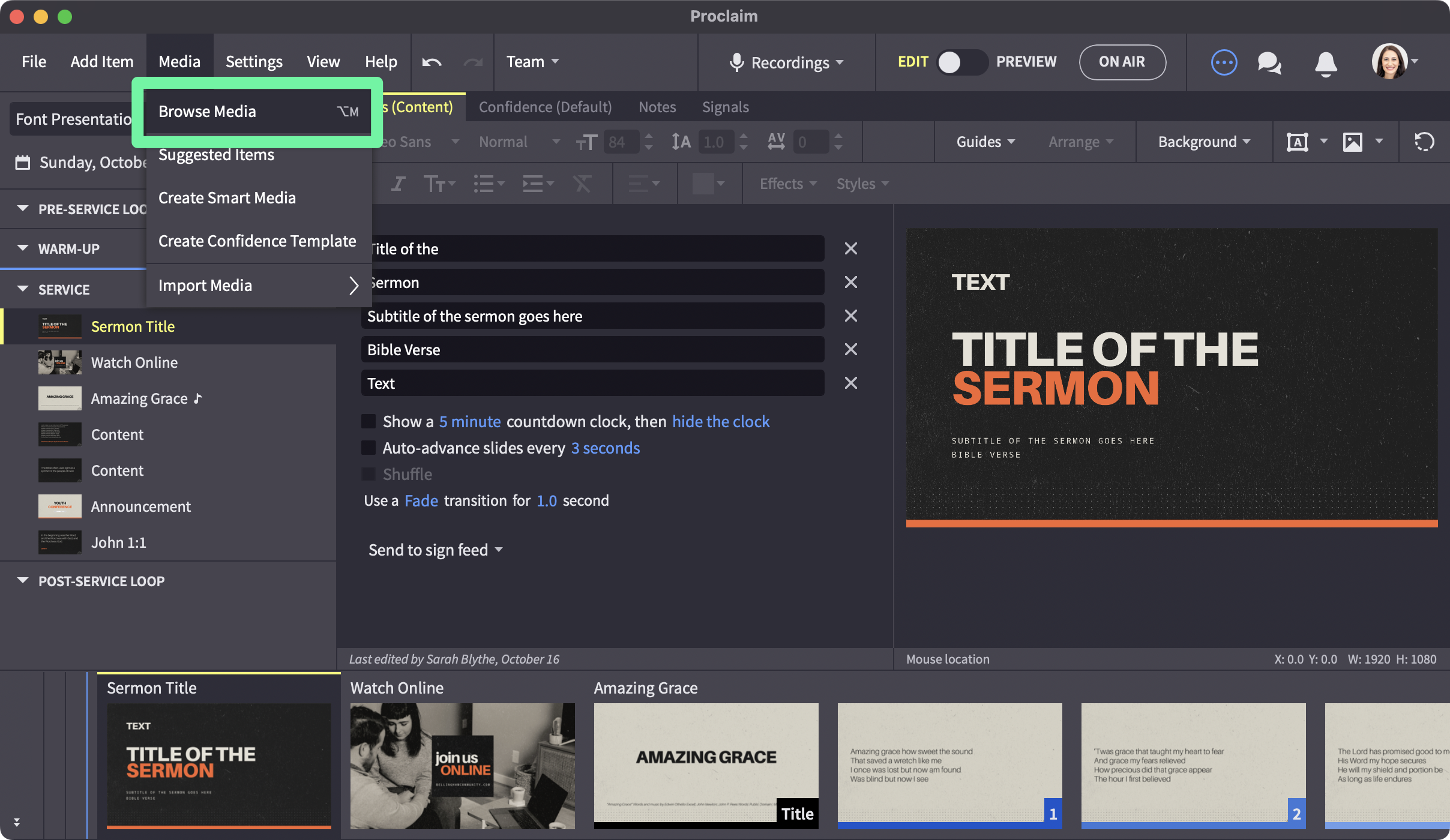The width and height of the screenshot is (1450, 840).
Task: Click the text box icon
Action: coord(1298,142)
